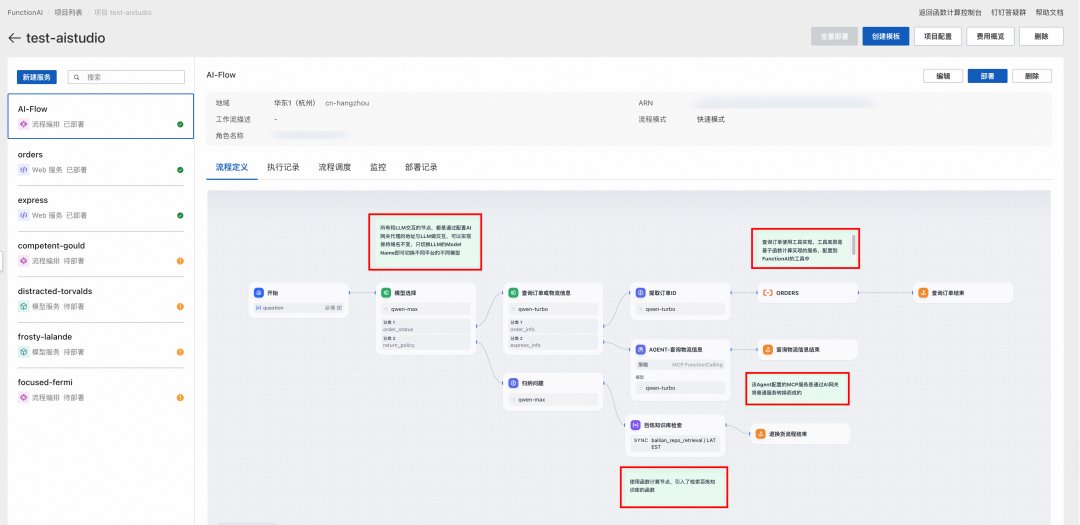The image size is (1080, 525).
Task: Click the AGENT-查询物流信息 node icon
Action: click(641, 349)
